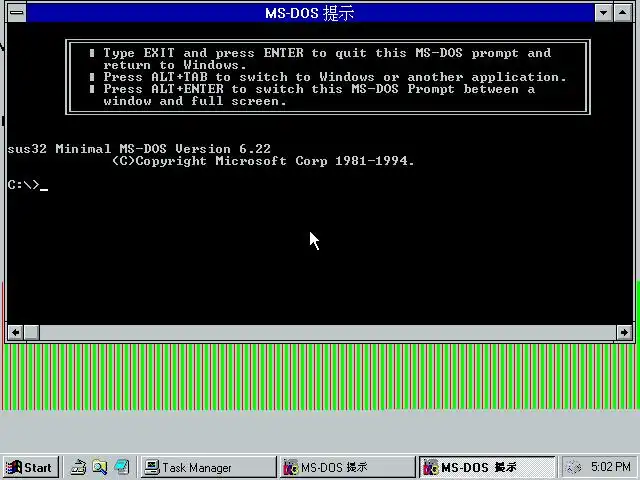Click the horizontal scrollbar right arrow
Screen dimensions: 640x480
(624, 332)
